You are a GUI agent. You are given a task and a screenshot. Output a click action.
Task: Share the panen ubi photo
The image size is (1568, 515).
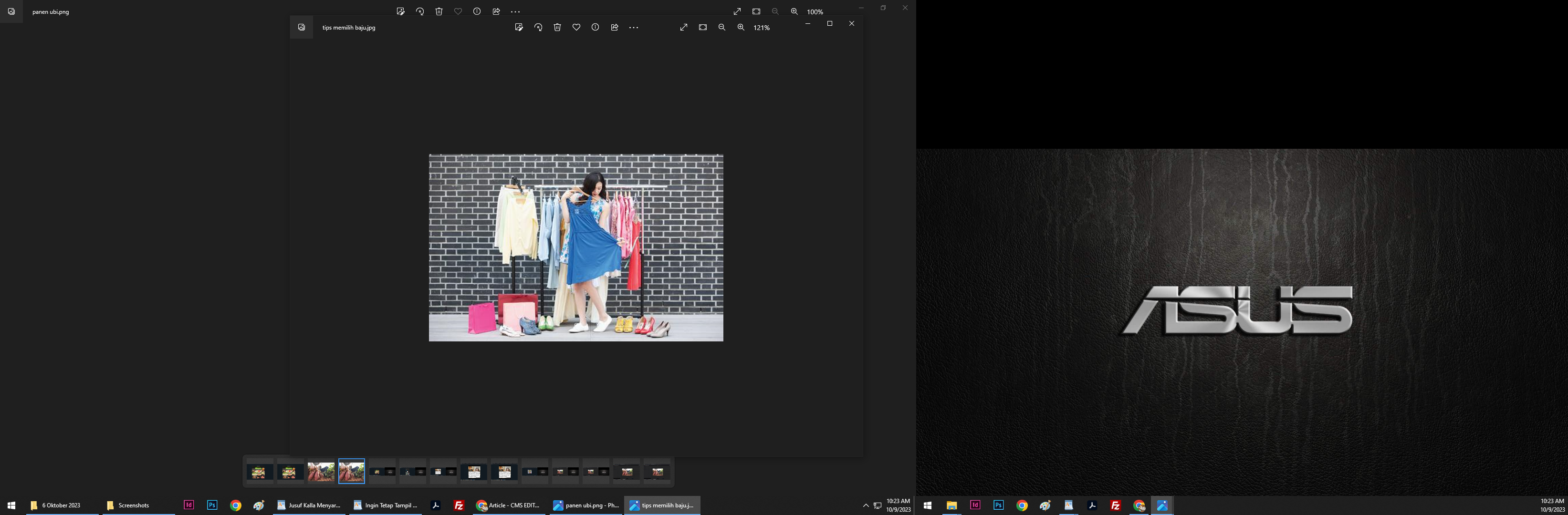pos(496,11)
